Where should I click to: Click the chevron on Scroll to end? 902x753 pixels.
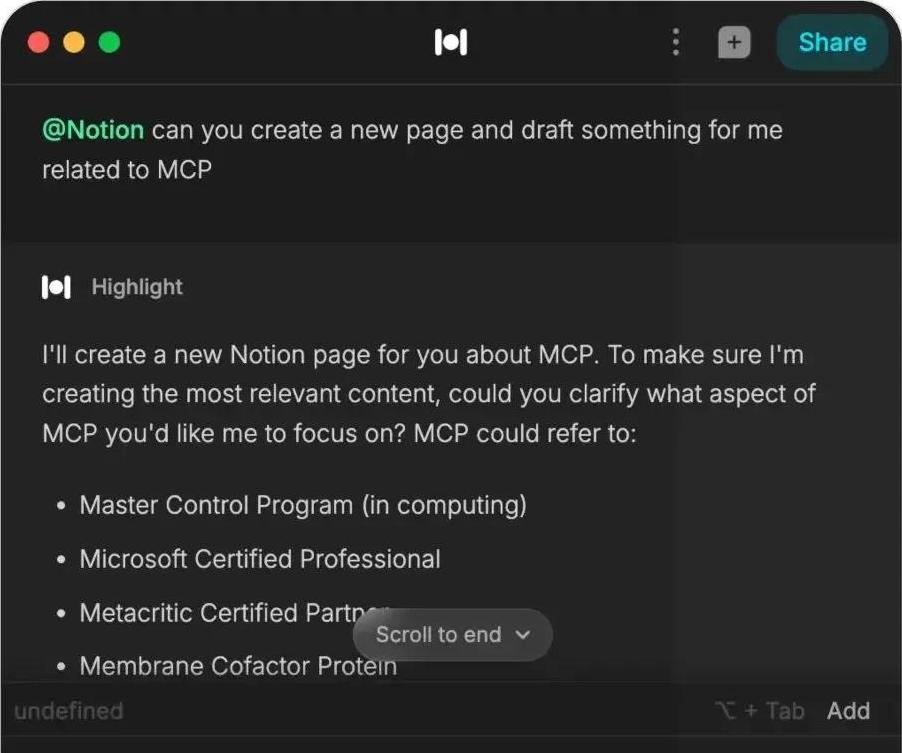[522, 634]
